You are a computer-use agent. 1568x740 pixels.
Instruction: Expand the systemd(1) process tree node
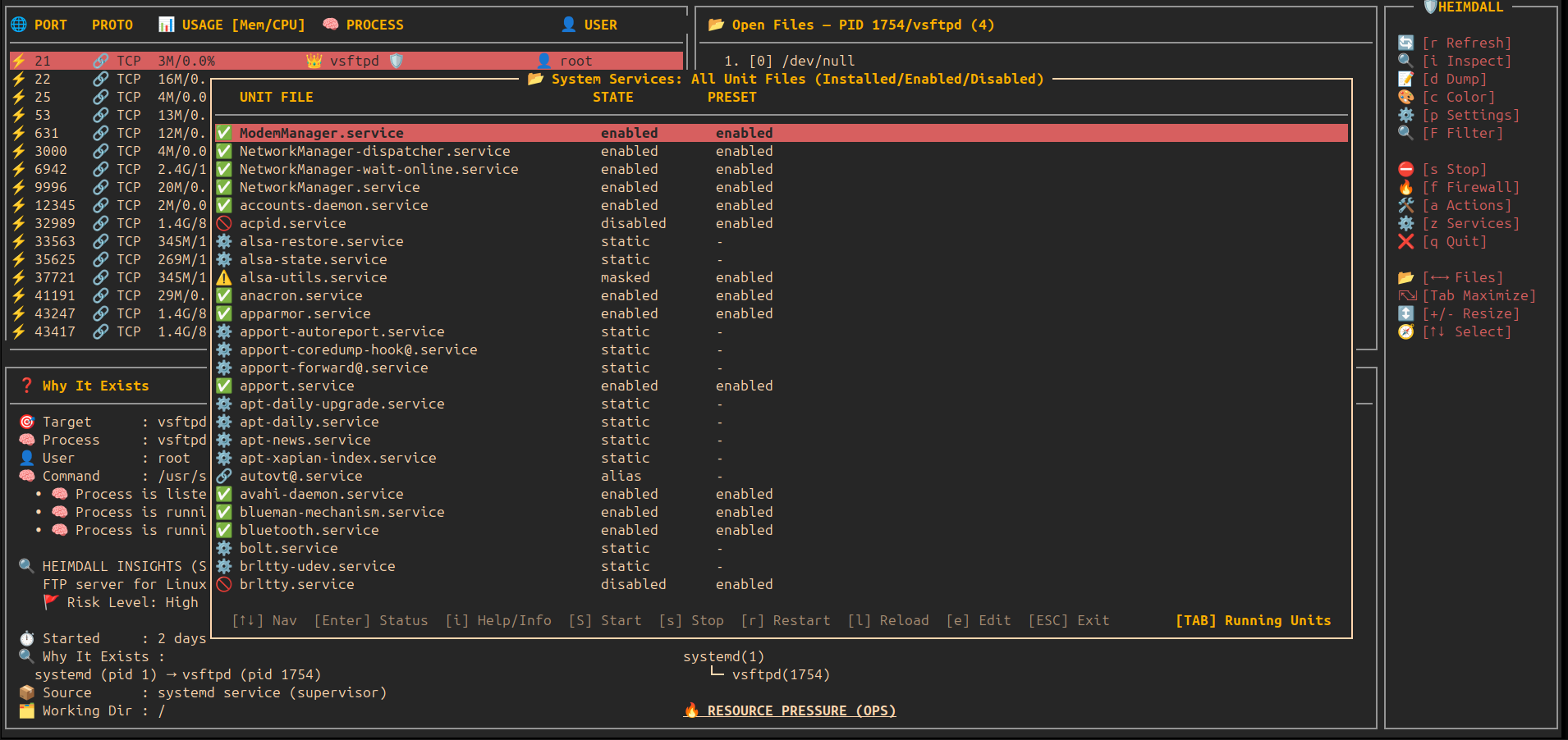click(723, 656)
